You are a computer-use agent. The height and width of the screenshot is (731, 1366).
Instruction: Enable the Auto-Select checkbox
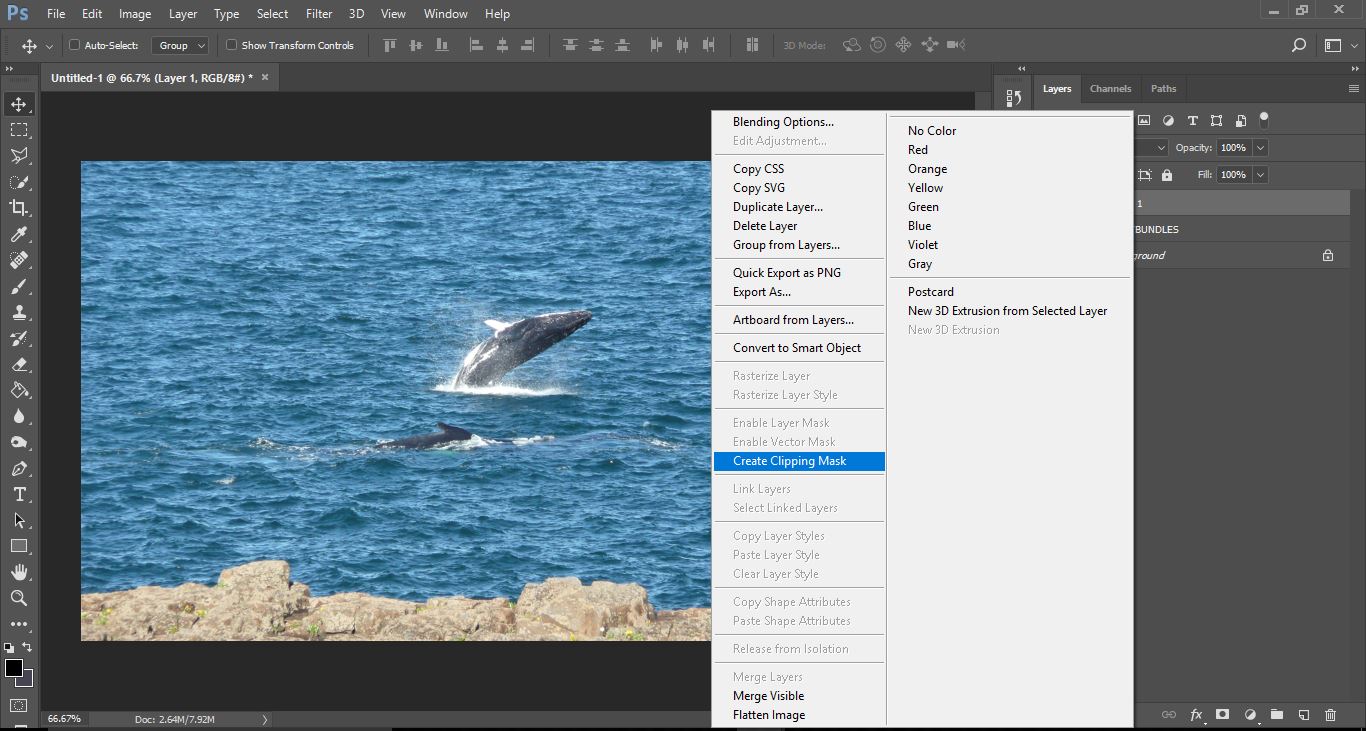(73, 44)
